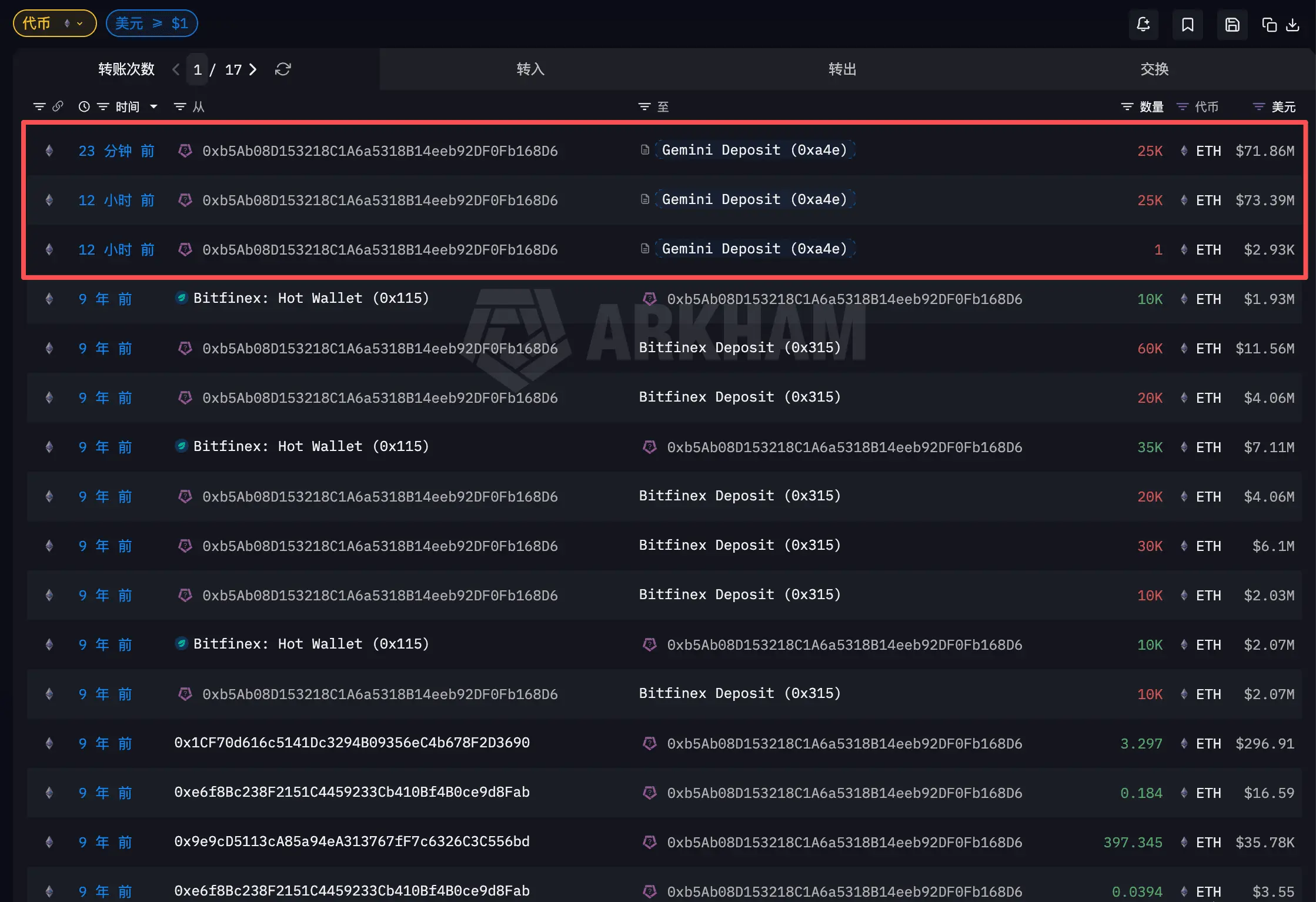Click the link chain icon in header
Viewport: 1316px width, 902px height.
click(x=58, y=106)
